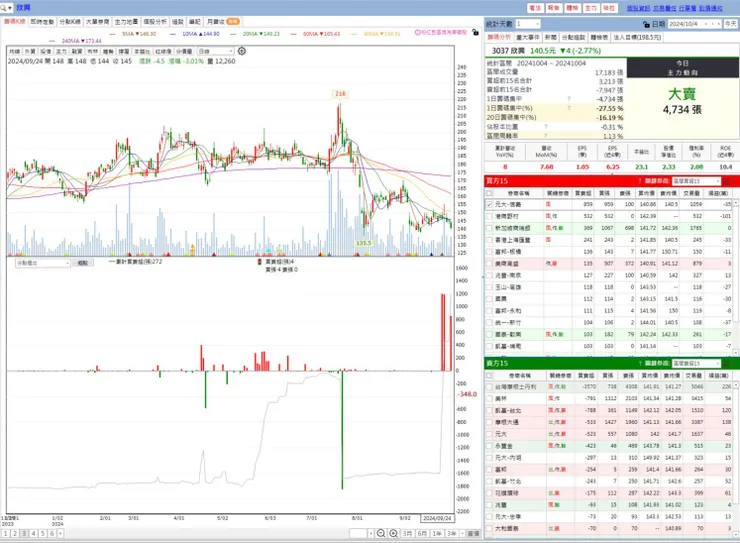740x543 pixels.
Task: Switch to the 法人目標(198.5元) tab
Action: [x=637, y=37]
